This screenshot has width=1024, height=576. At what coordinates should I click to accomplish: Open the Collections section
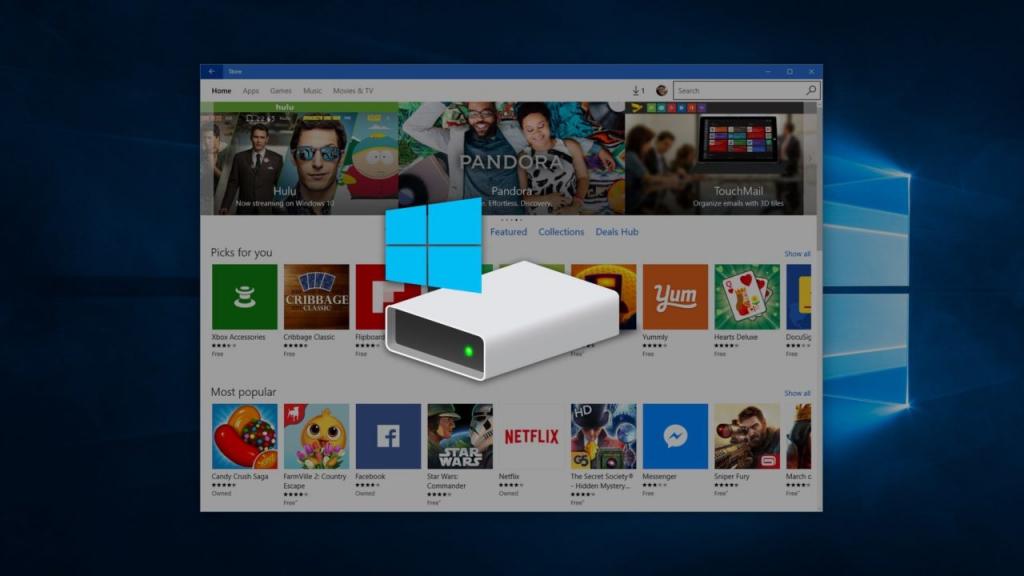[x=561, y=231]
